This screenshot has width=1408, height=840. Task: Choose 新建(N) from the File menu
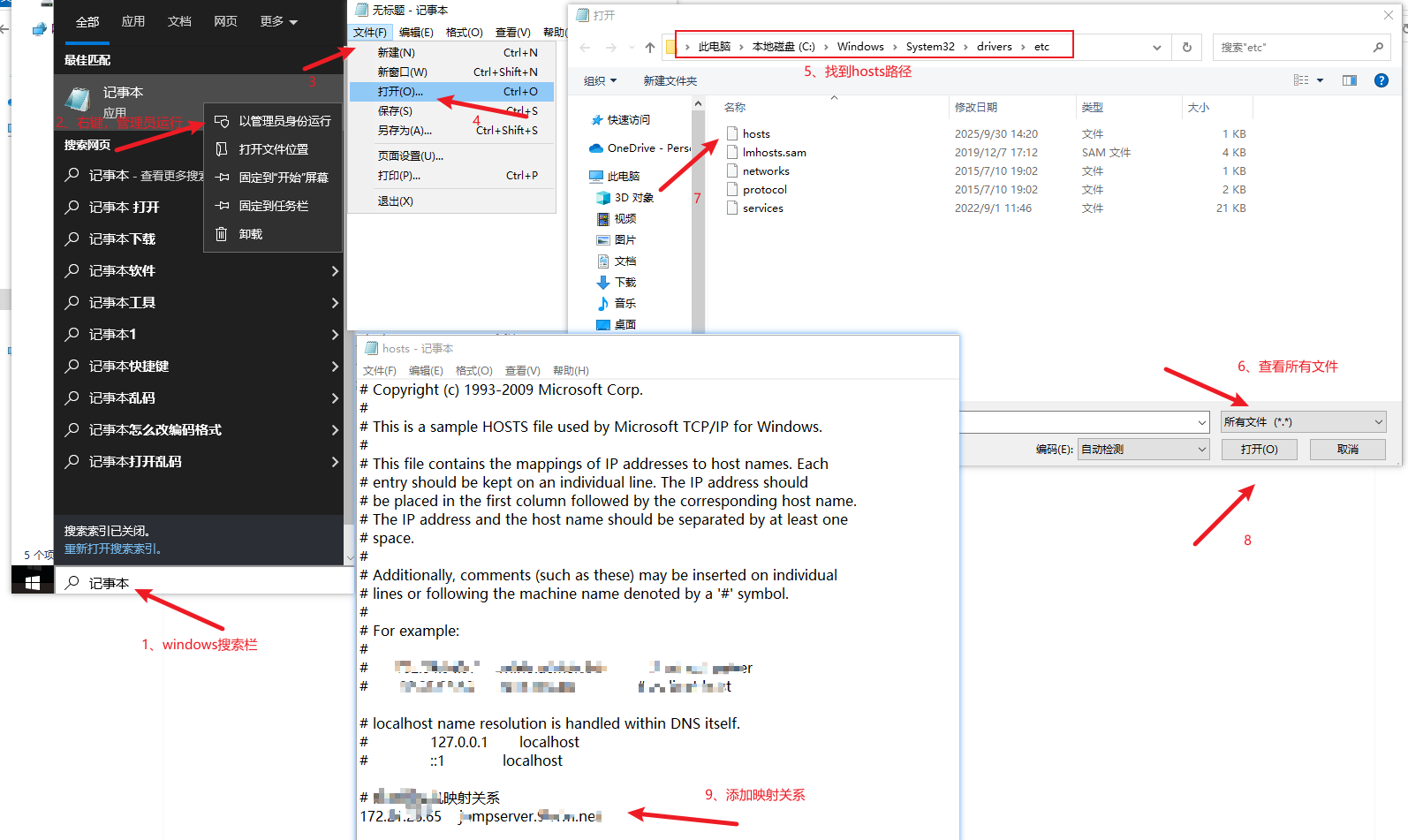pyautogui.click(x=452, y=53)
